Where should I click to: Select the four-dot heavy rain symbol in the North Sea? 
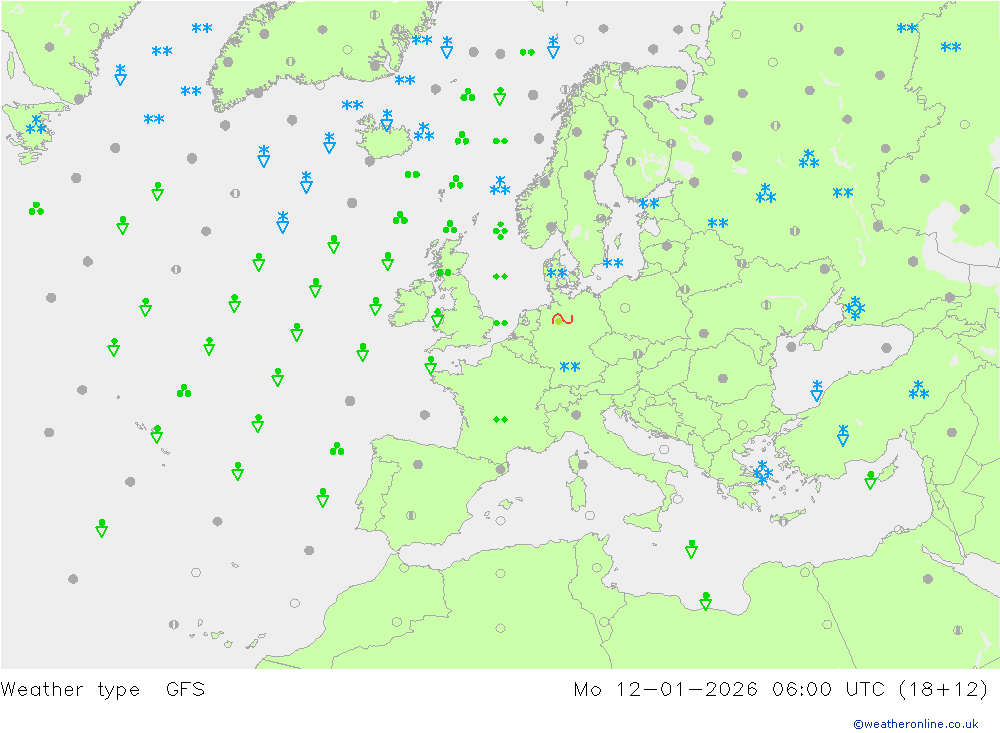pyautogui.click(x=501, y=230)
